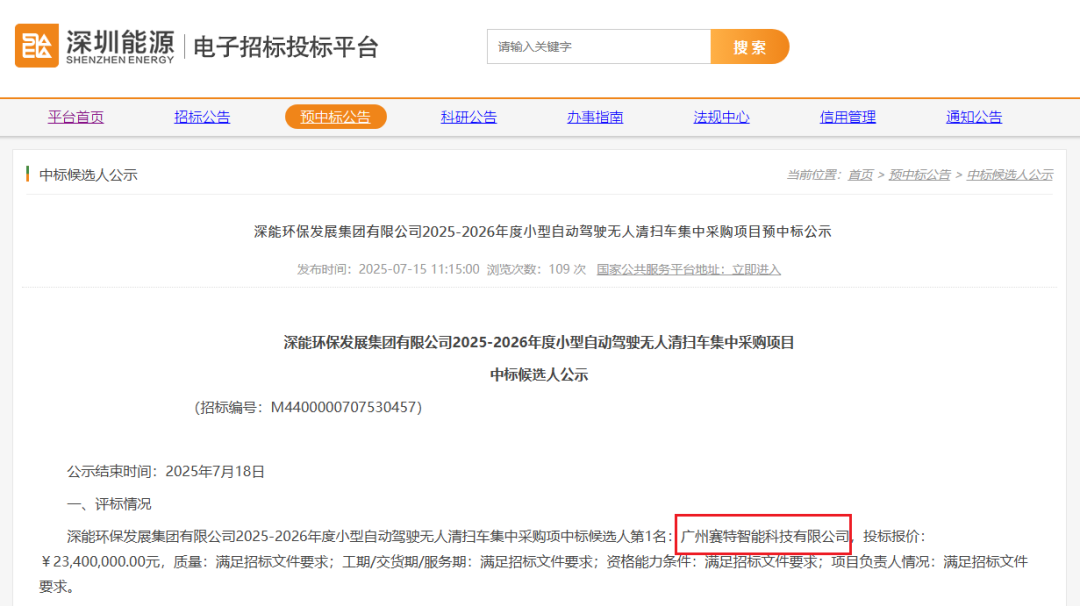Click the bid number M4400000707530457

[346, 408]
